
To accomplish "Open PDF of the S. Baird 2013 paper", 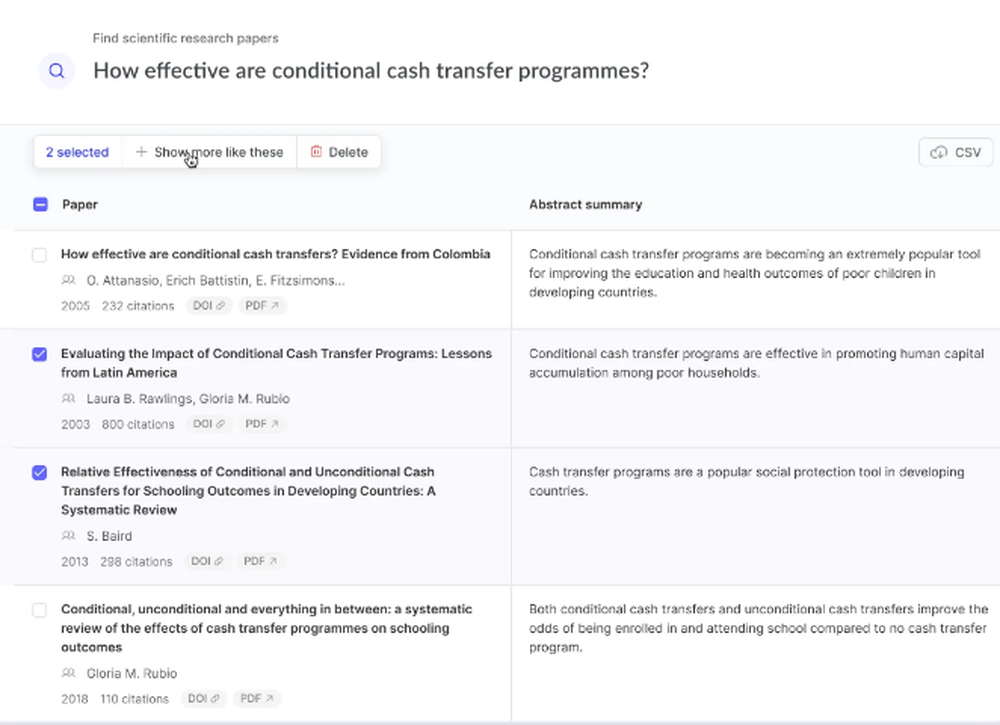I will coord(260,562).
